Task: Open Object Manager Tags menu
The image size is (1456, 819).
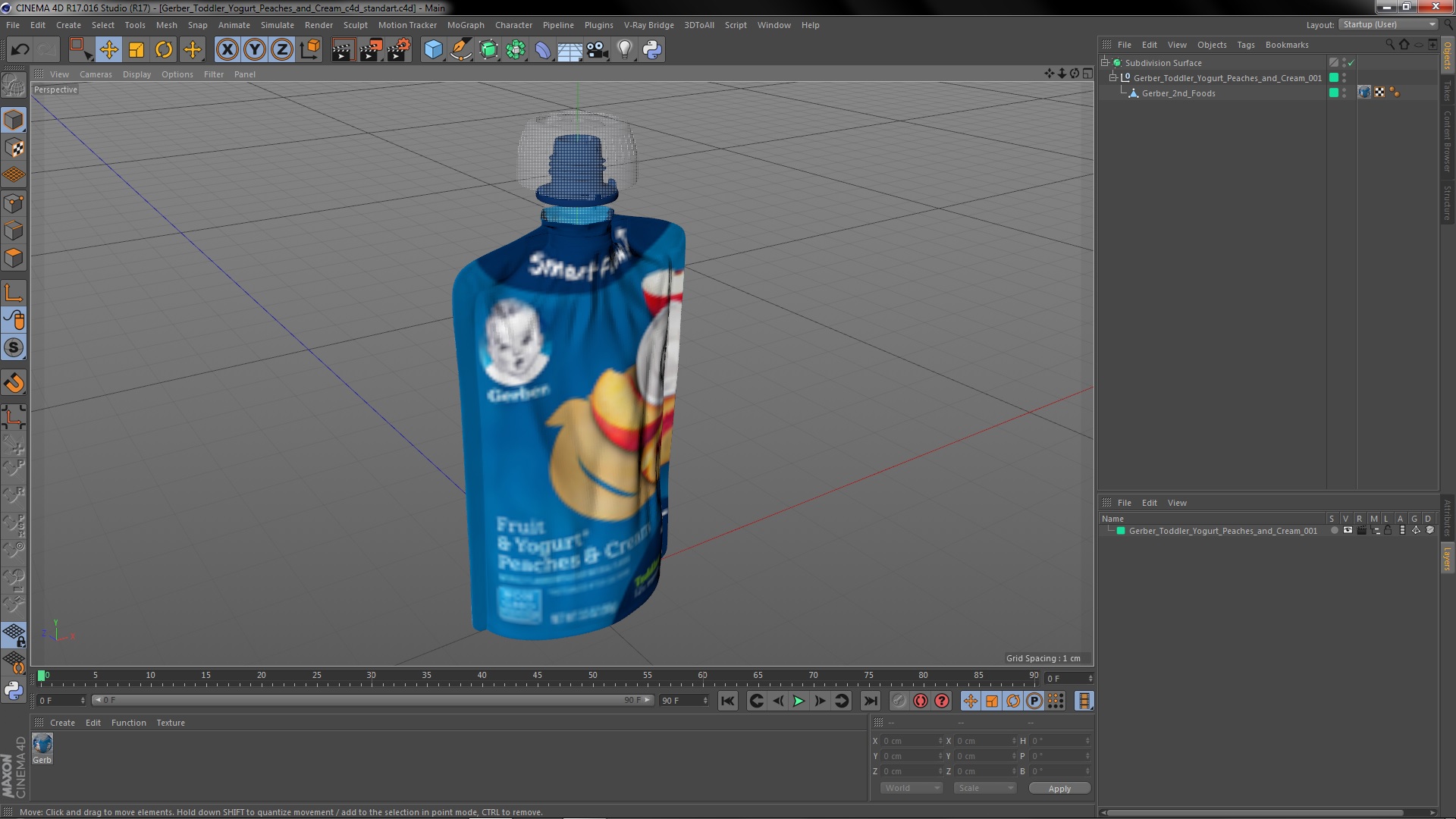Action: [1245, 45]
